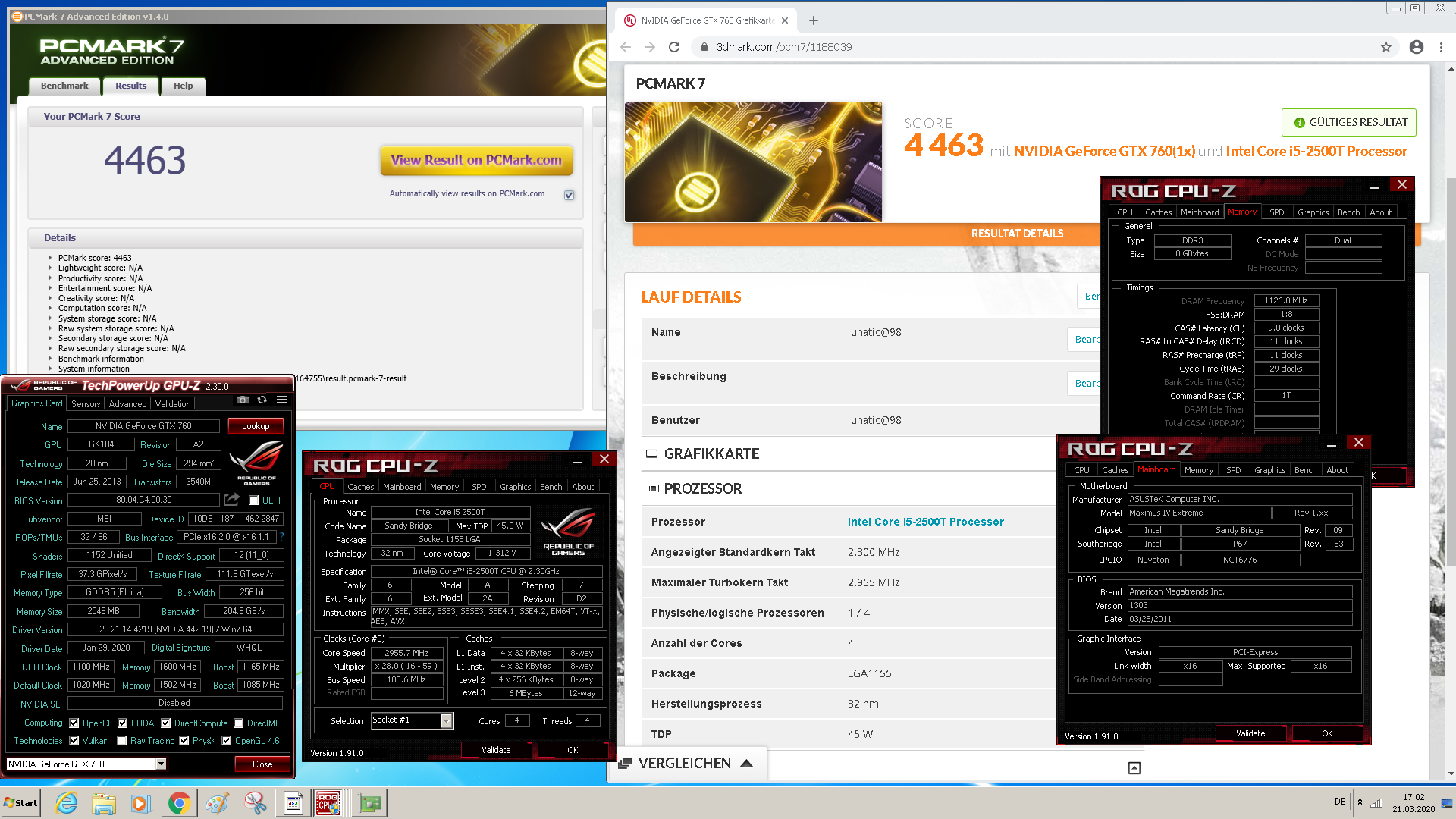Switch to Results tab in PCMark 7
Viewport: 1456px width, 819px height.
130,86
